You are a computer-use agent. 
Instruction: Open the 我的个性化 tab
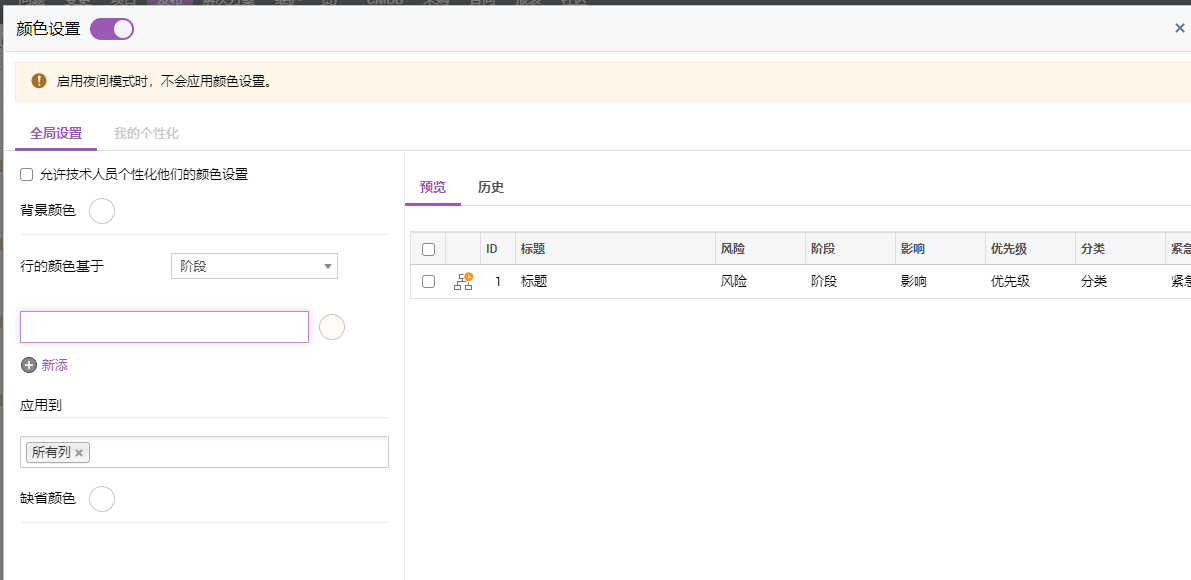pyautogui.click(x=146, y=134)
